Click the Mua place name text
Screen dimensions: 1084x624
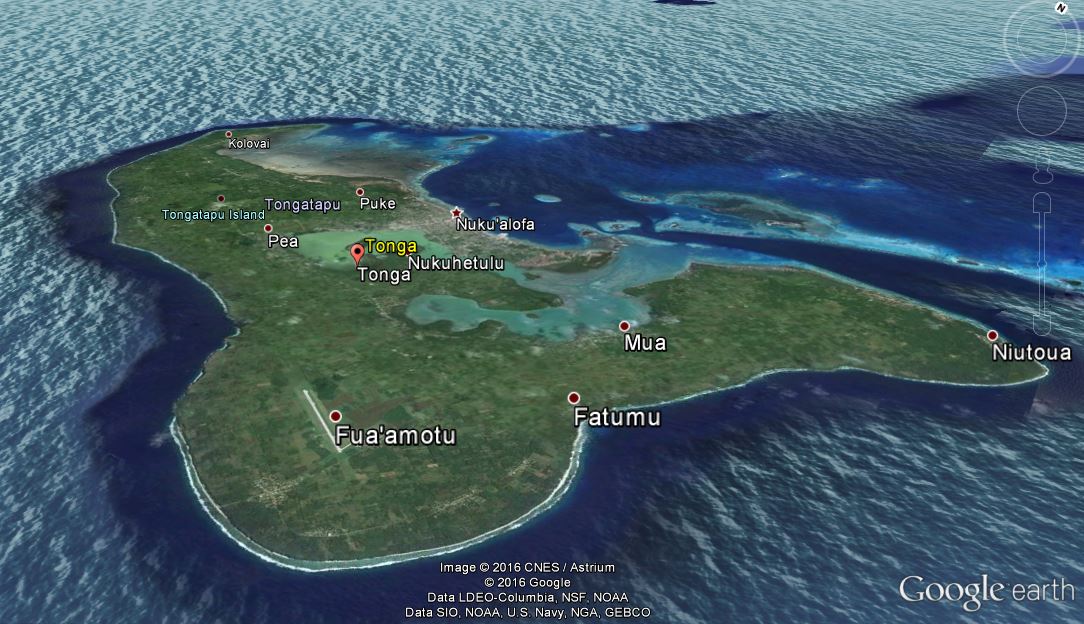tap(646, 342)
